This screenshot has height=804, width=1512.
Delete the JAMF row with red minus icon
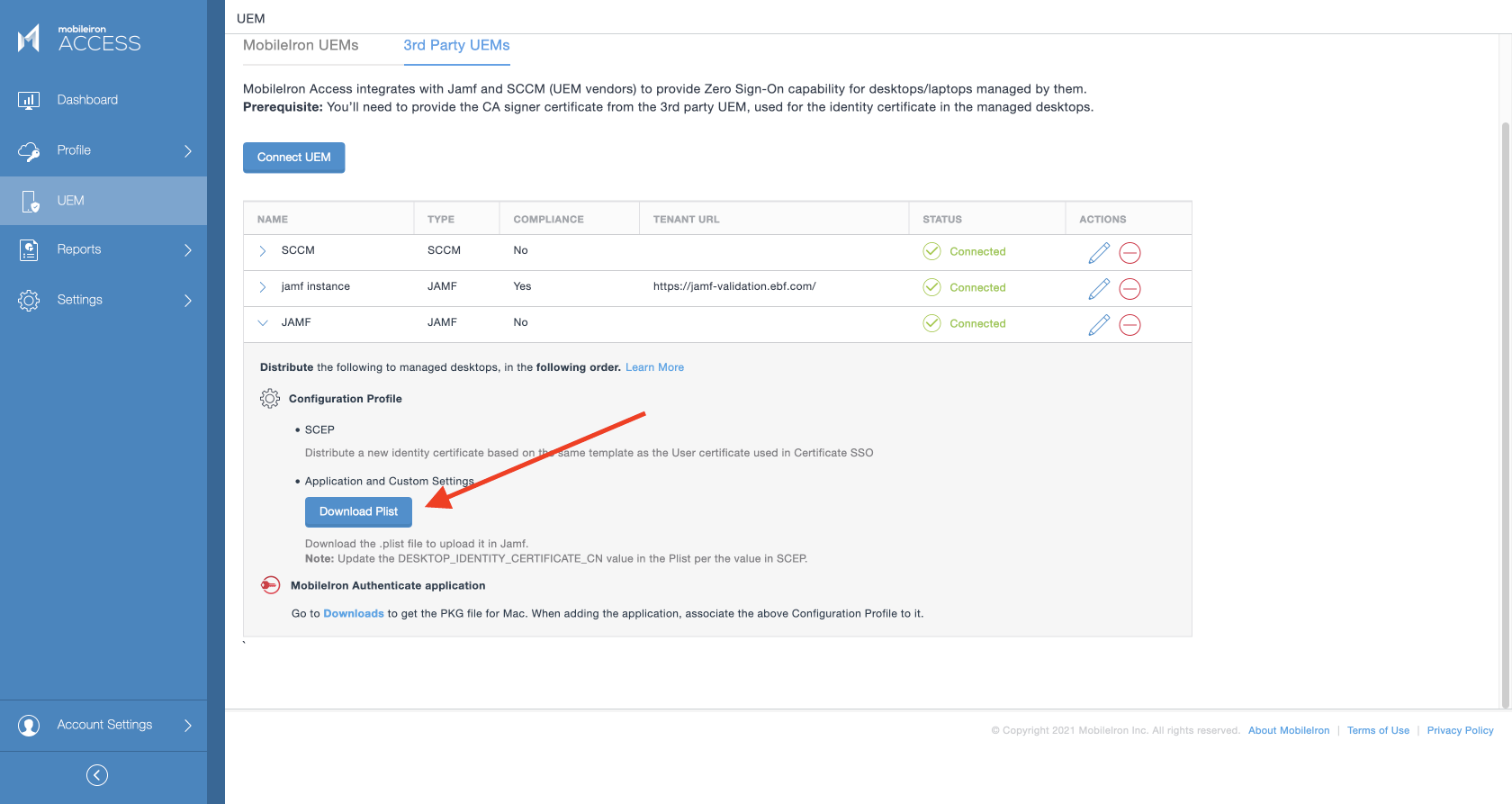point(1129,325)
